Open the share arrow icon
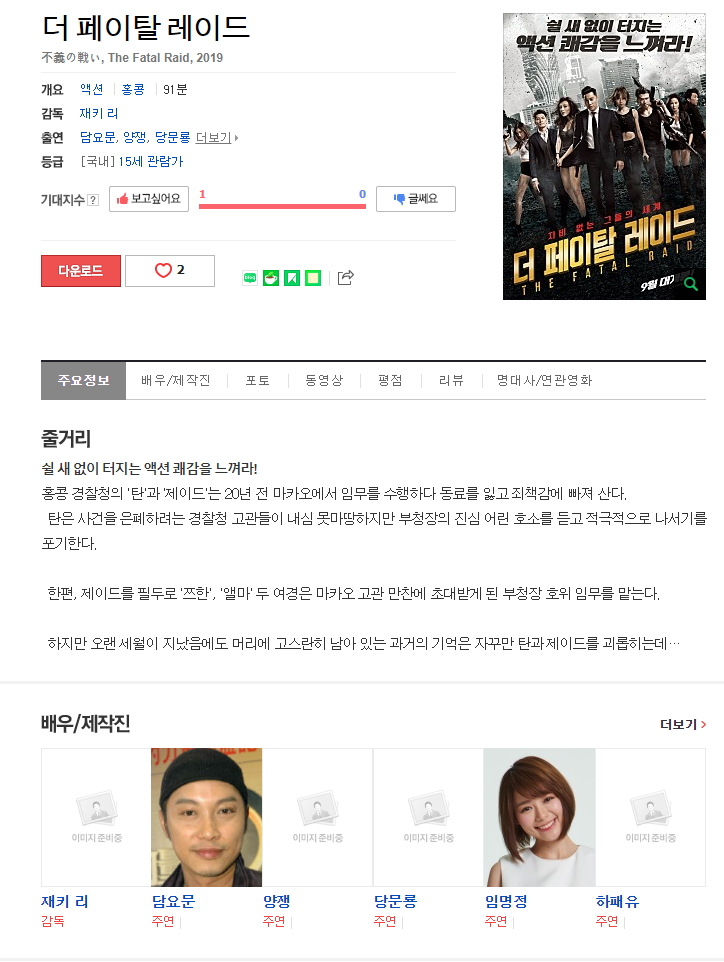 [x=345, y=278]
